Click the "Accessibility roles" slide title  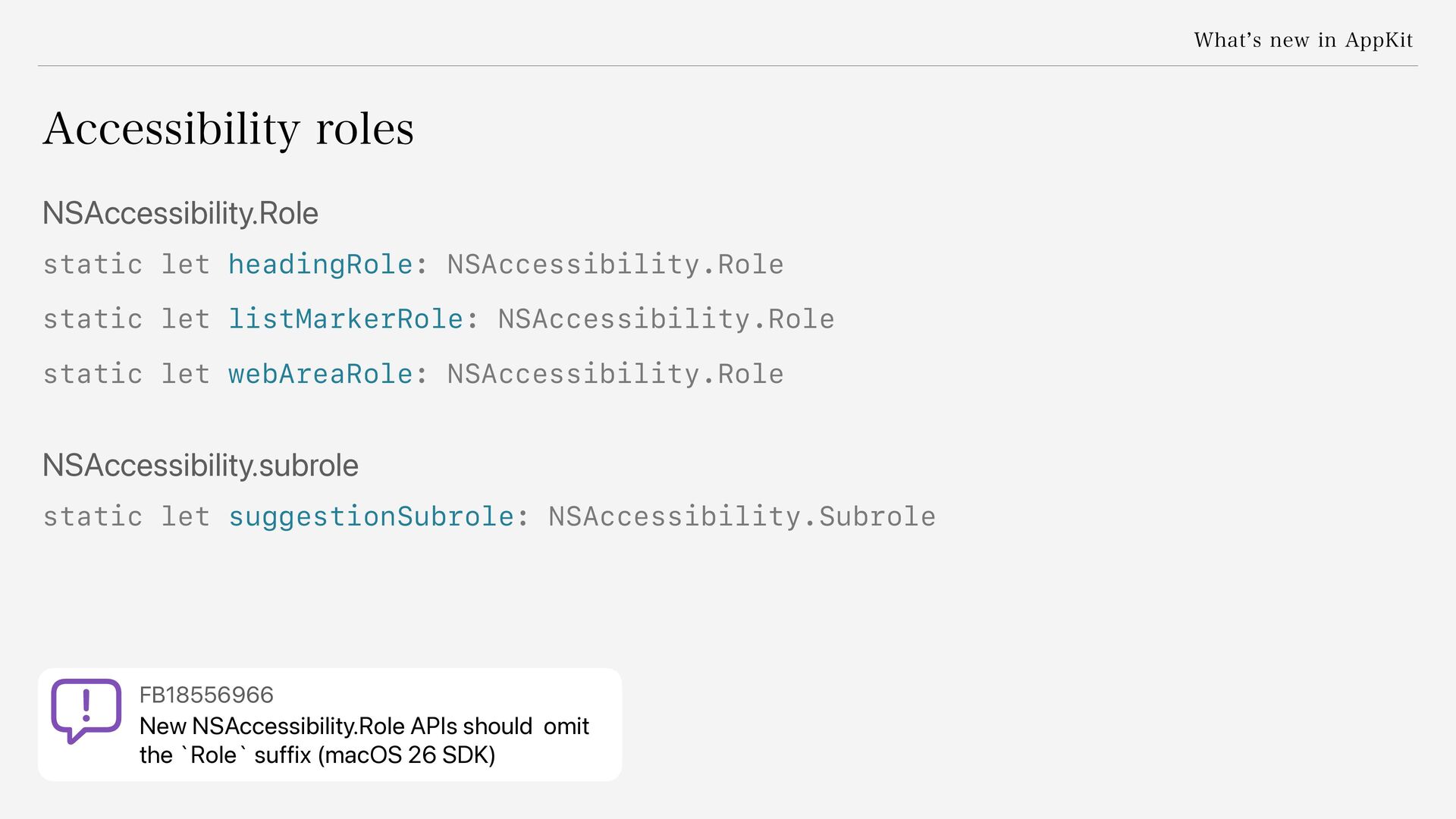(228, 128)
